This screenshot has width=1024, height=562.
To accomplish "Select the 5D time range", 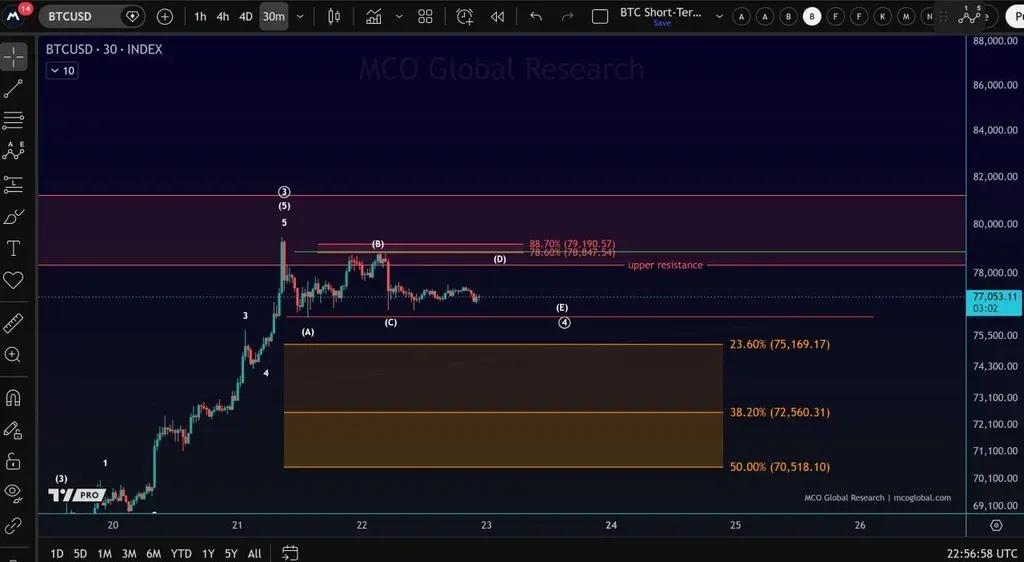I will click(x=80, y=554).
